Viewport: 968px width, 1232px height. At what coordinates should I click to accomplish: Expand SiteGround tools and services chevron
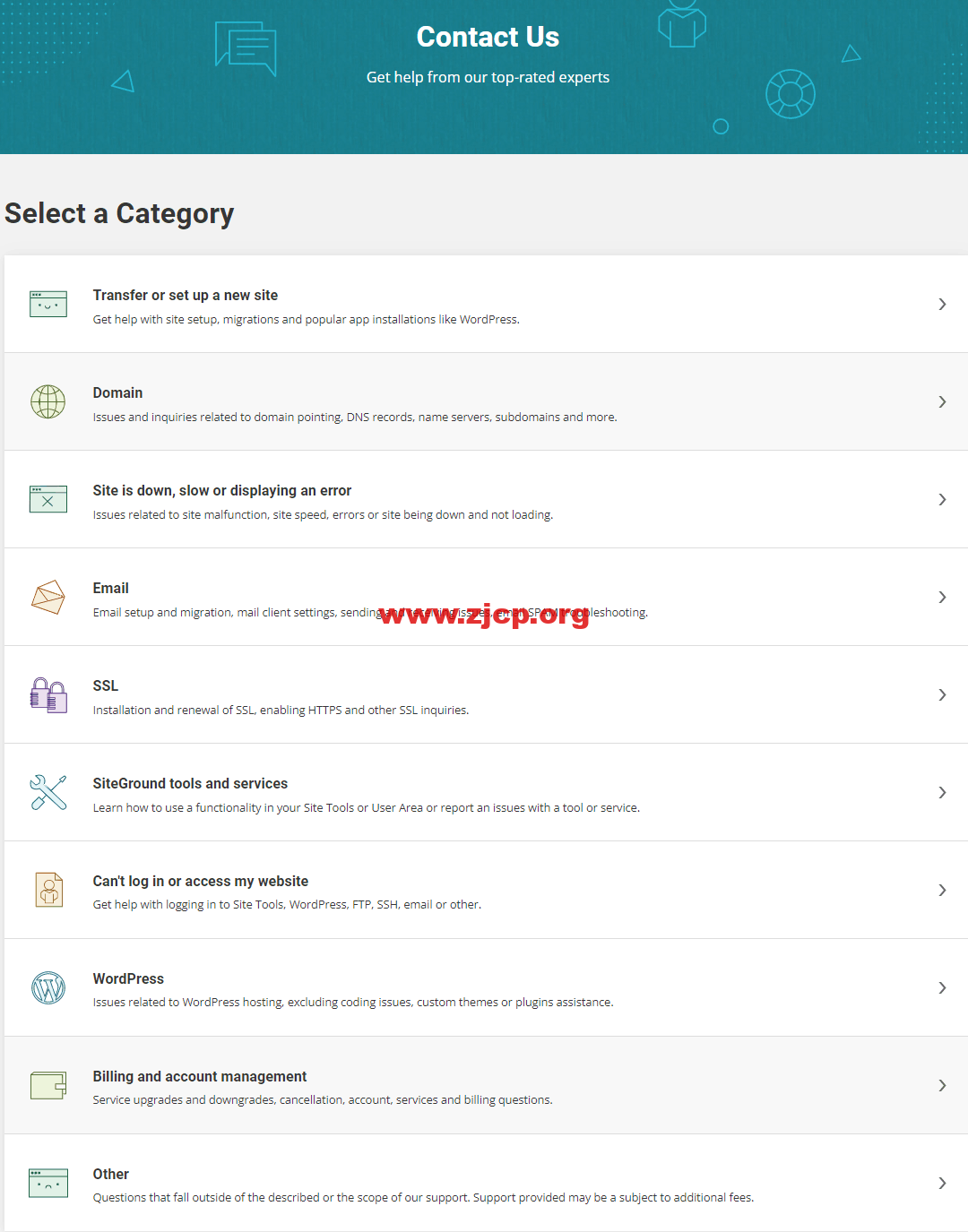[x=942, y=792]
